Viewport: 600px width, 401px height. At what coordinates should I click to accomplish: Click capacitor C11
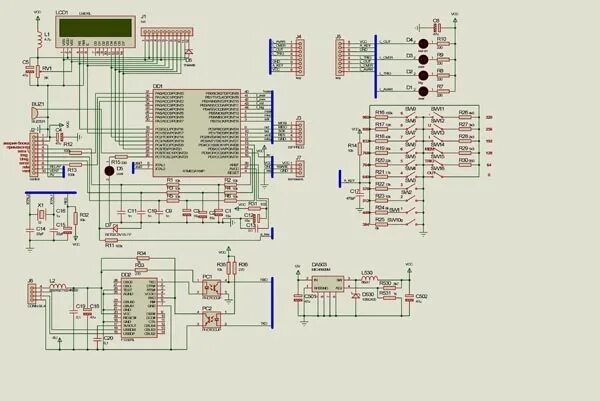(121, 212)
